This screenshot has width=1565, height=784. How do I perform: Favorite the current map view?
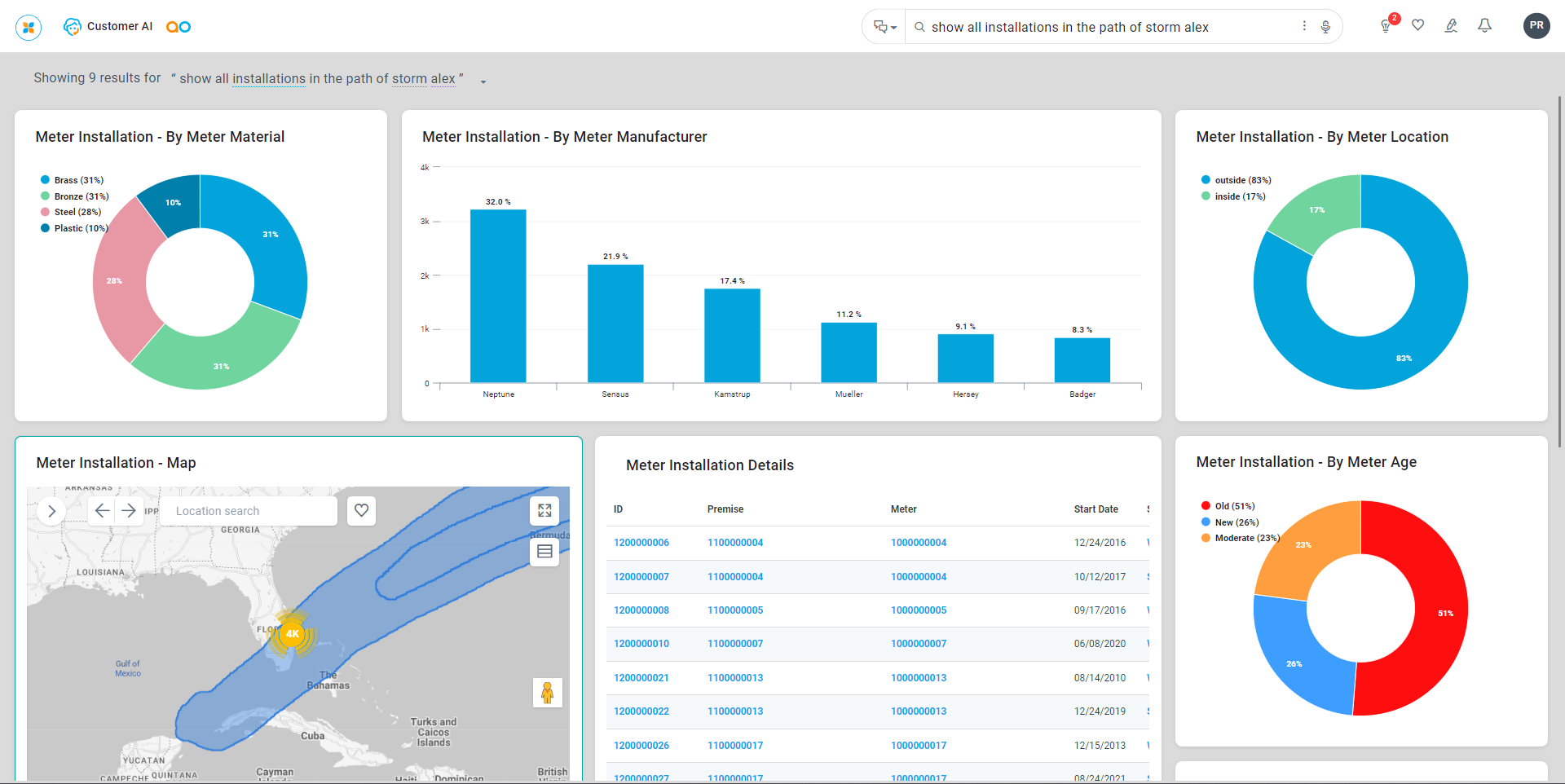pos(361,511)
